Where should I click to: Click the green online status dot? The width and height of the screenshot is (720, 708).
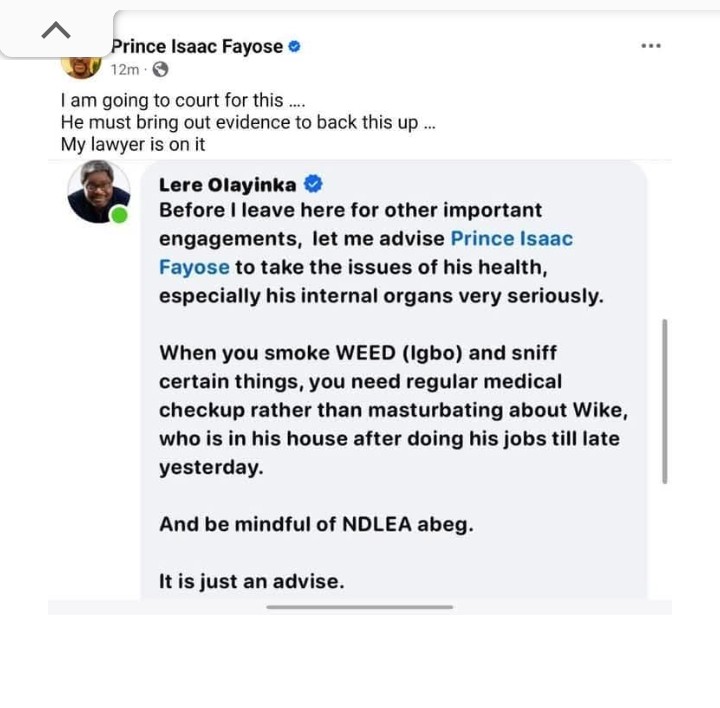click(119, 214)
